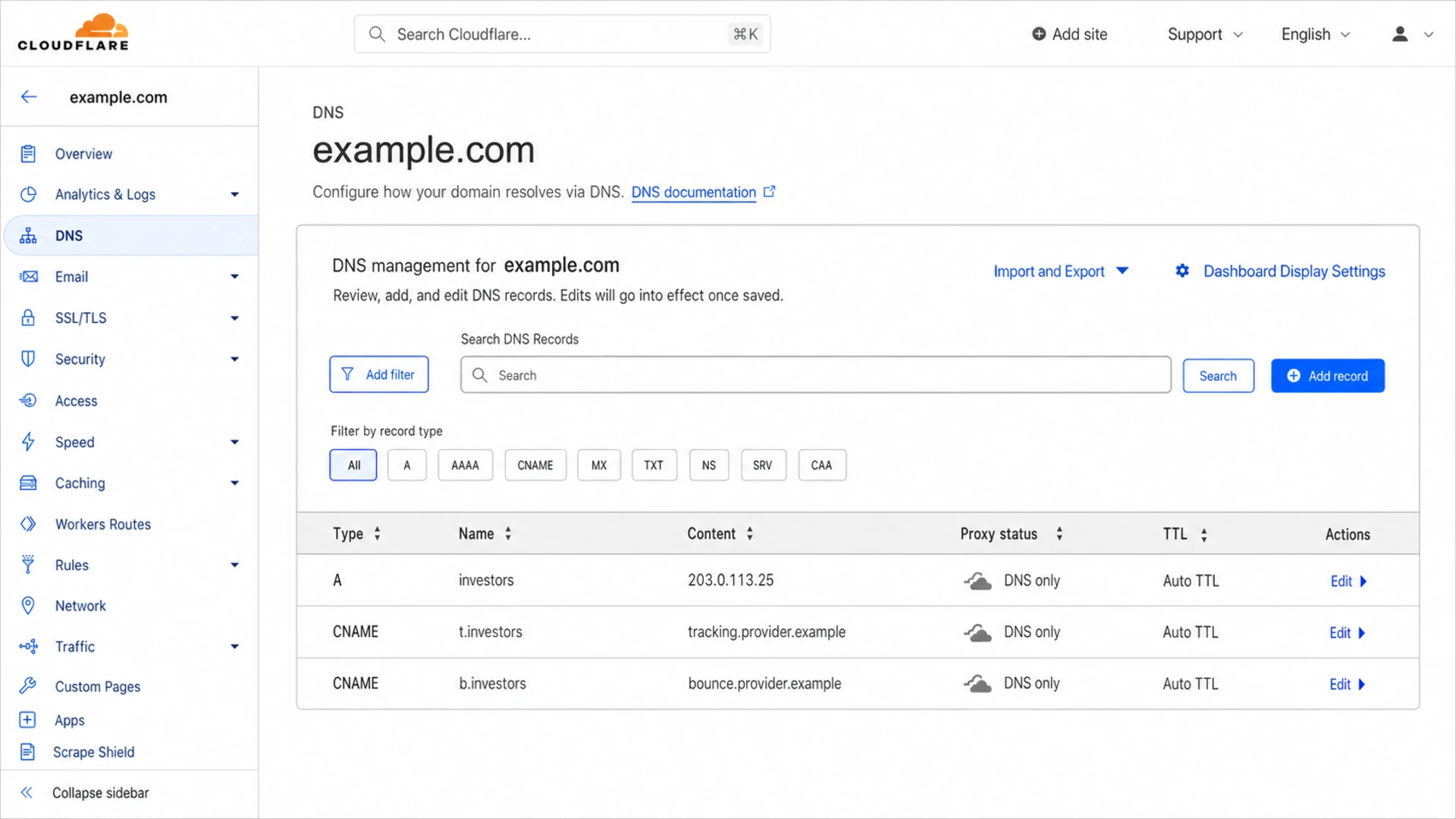The height and width of the screenshot is (819, 1456).
Task: Focus the Search Cloudflare input box
Action: click(x=563, y=34)
